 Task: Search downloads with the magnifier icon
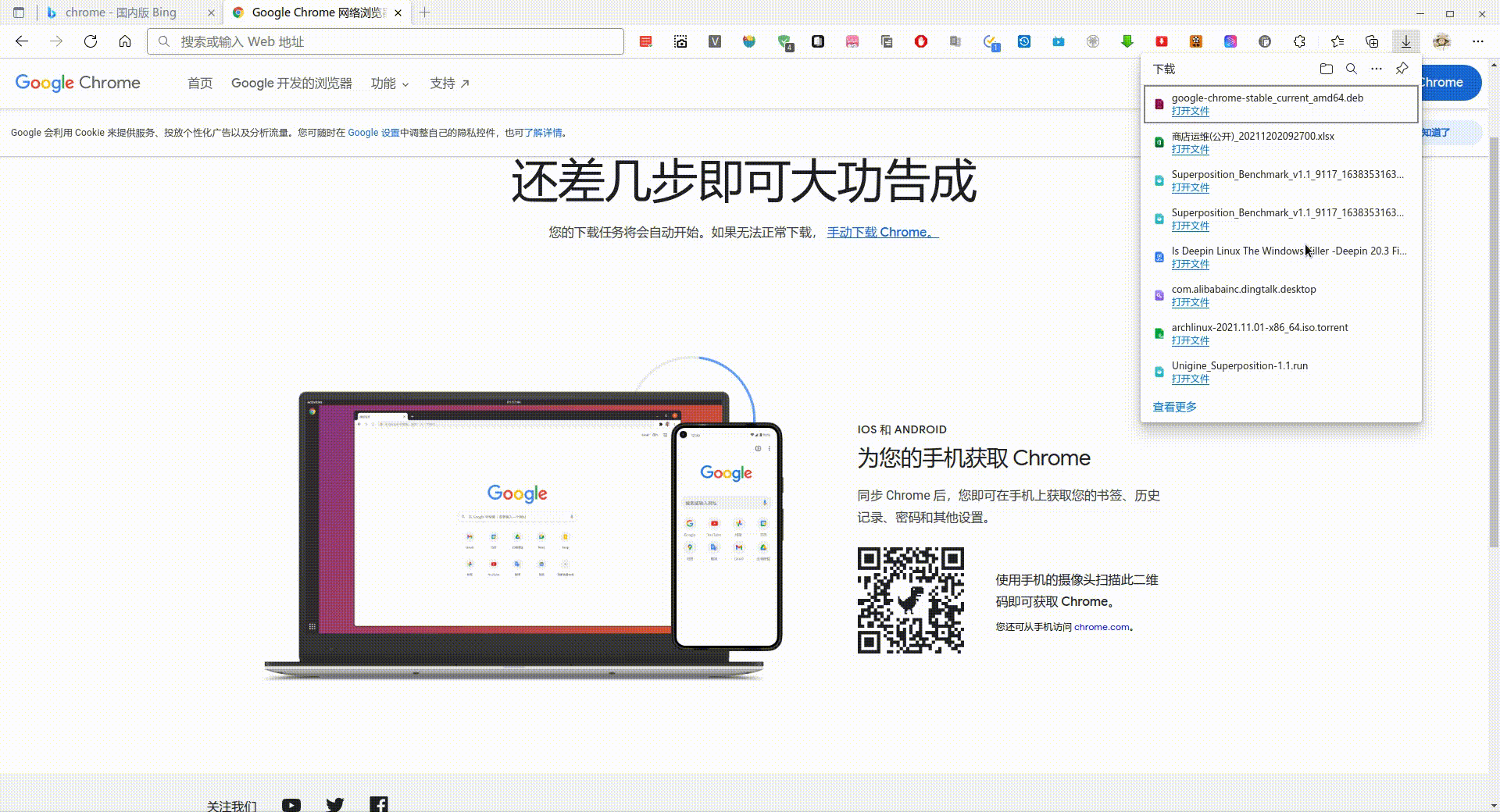click(x=1352, y=69)
